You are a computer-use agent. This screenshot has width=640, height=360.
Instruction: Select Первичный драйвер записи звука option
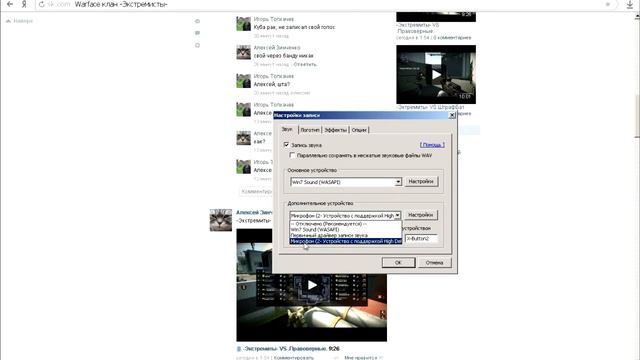coord(346,235)
